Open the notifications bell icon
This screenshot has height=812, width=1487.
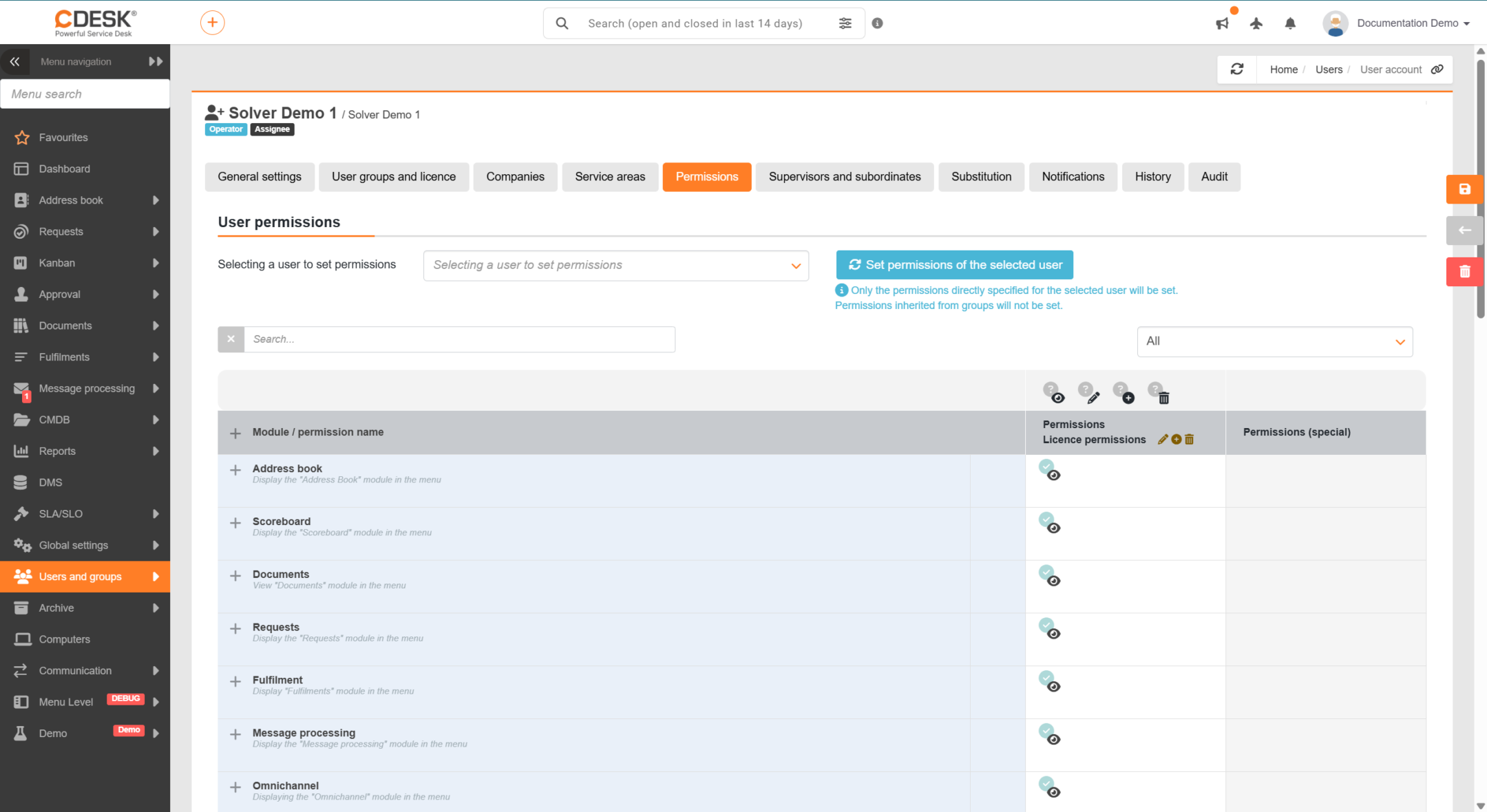point(1290,23)
